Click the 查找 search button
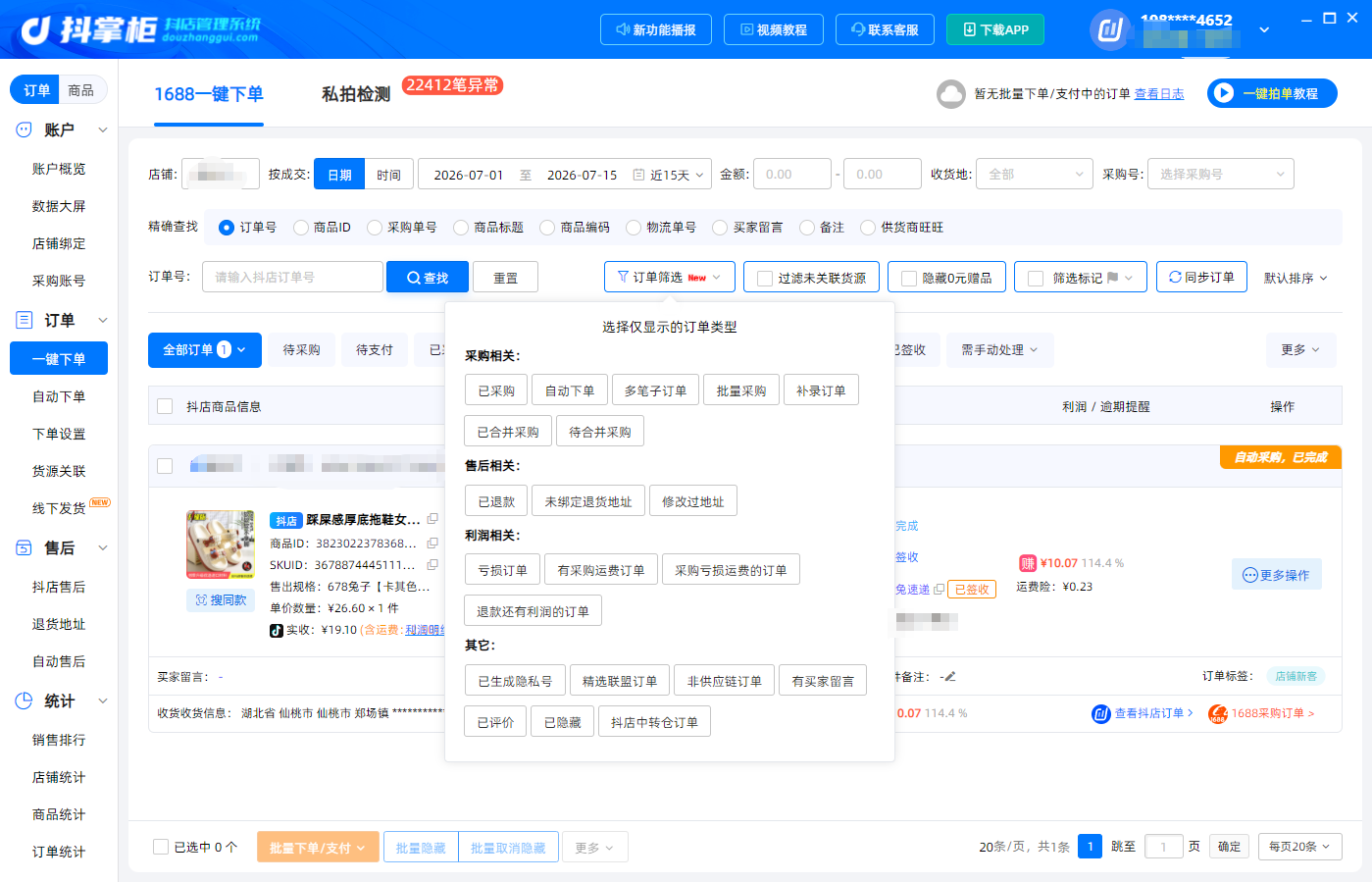 (428, 278)
